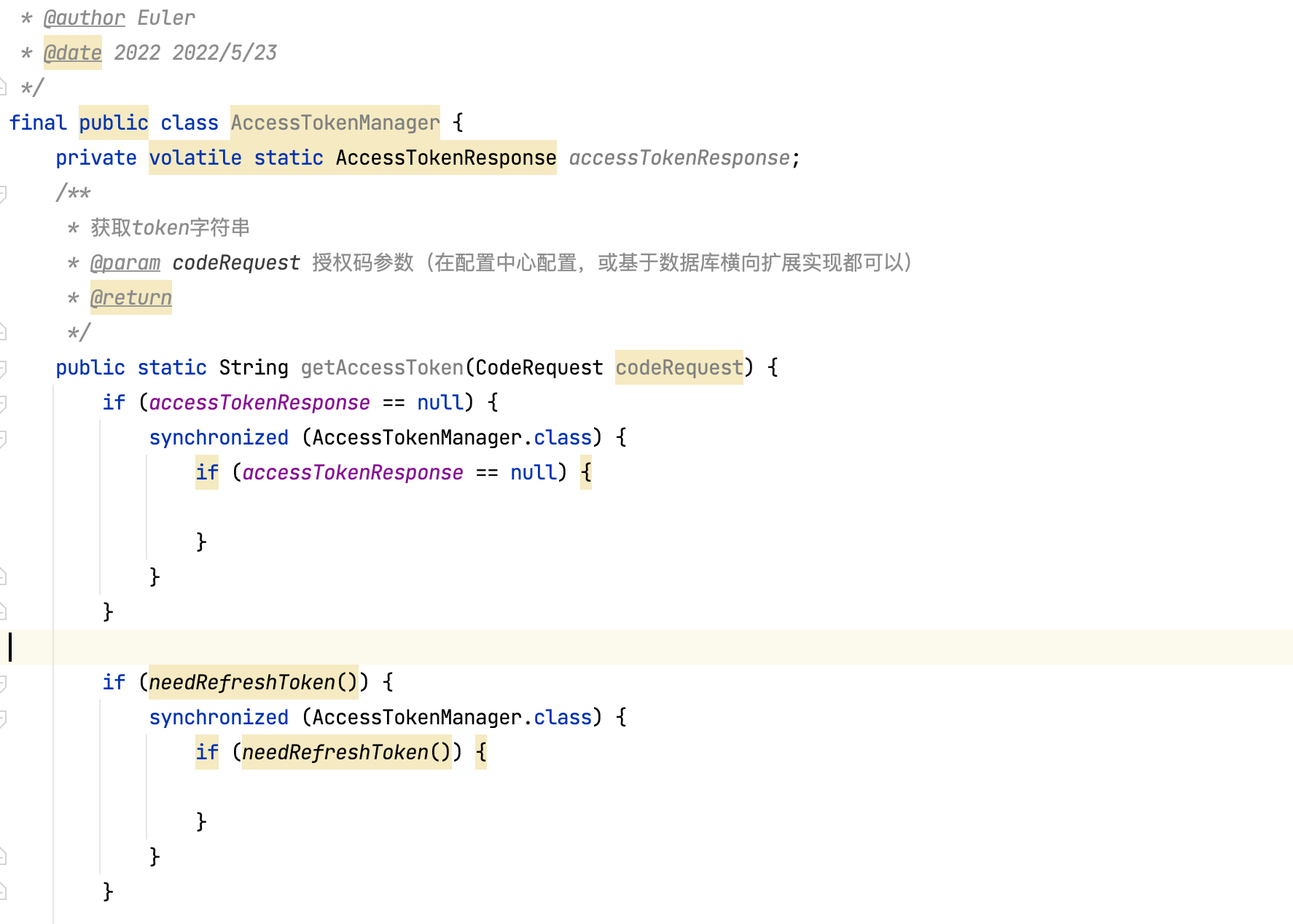Click codeRequest in the javadoc param line

(236, 262)
